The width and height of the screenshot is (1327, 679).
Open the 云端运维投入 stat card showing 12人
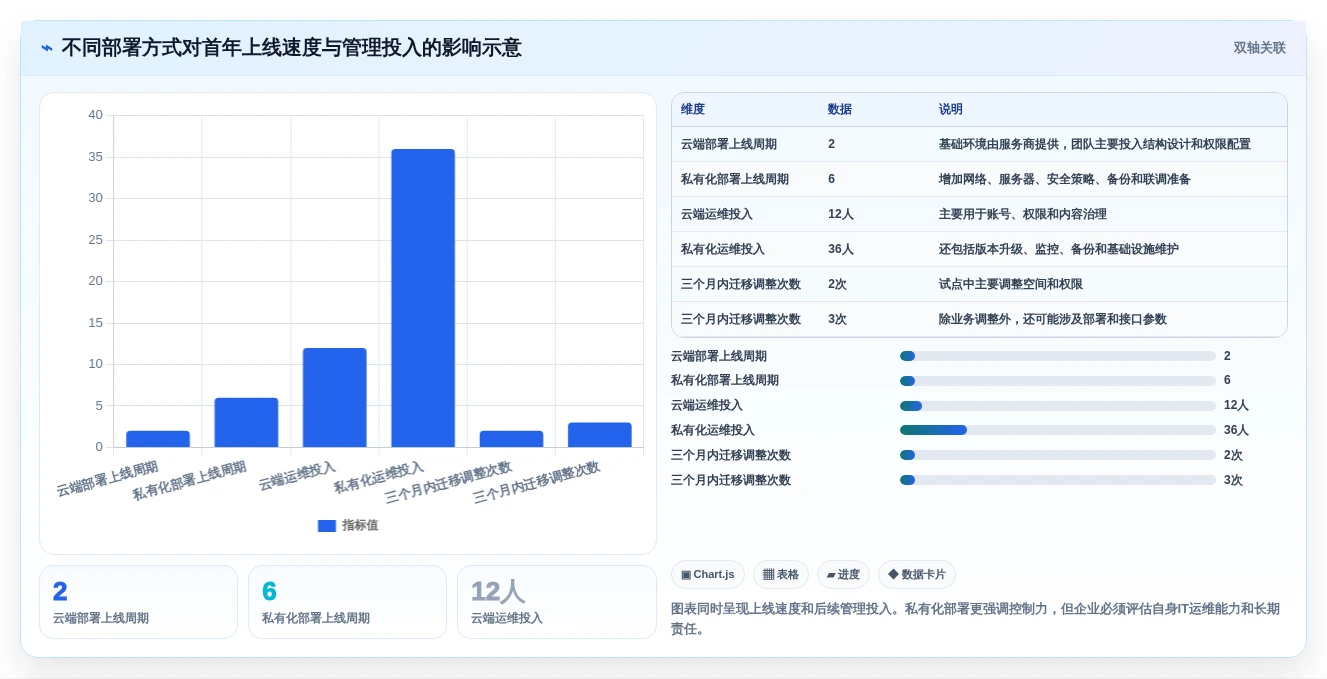556,602
